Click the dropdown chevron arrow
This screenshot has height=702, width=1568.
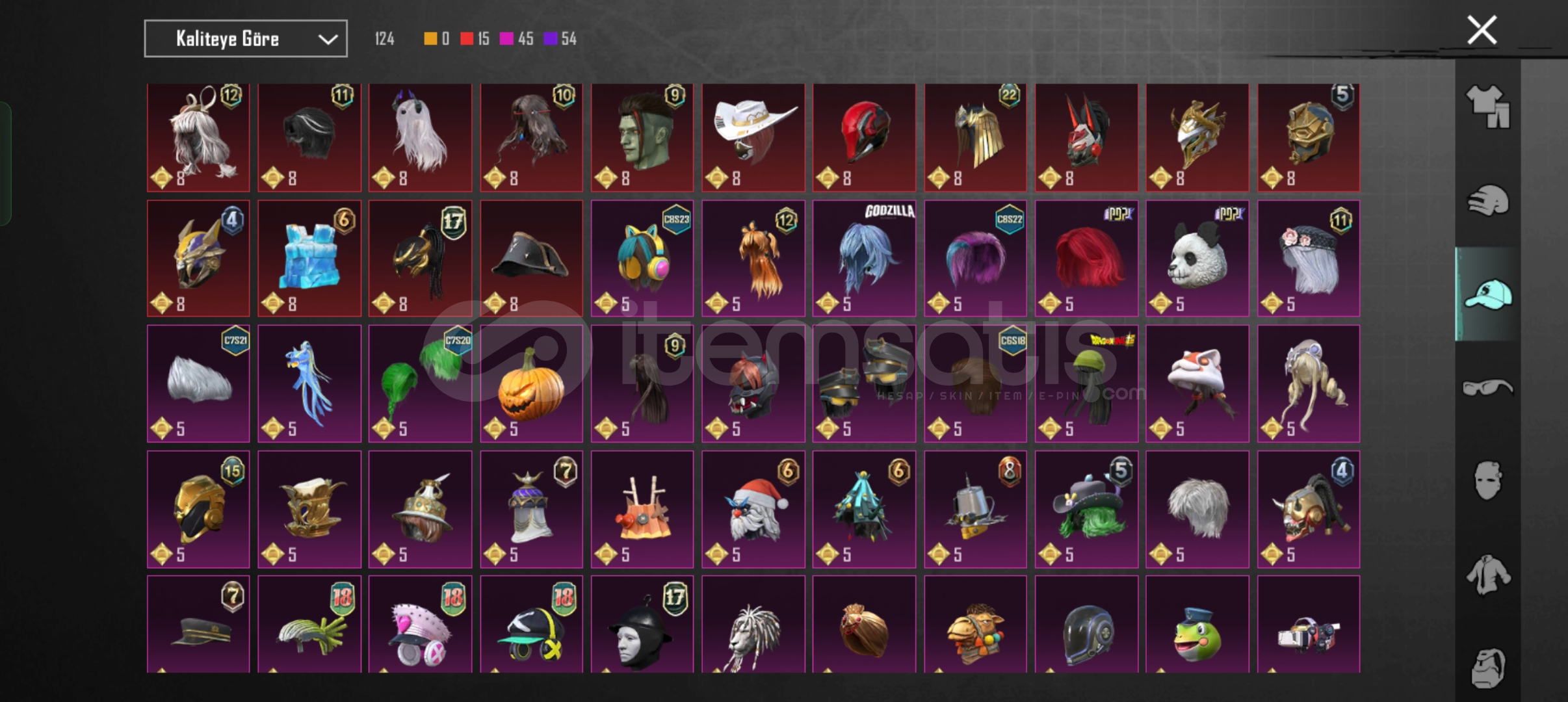(x=328, y=39)
